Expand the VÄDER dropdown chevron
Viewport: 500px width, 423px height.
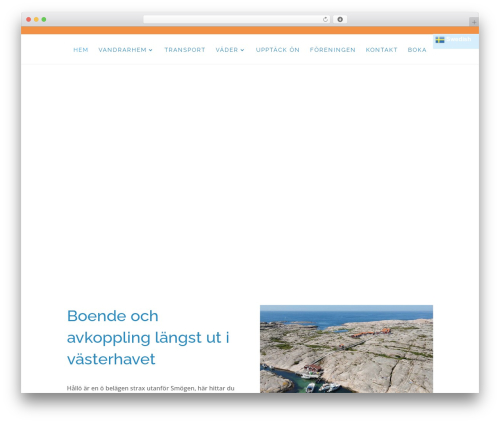[242, 50]
